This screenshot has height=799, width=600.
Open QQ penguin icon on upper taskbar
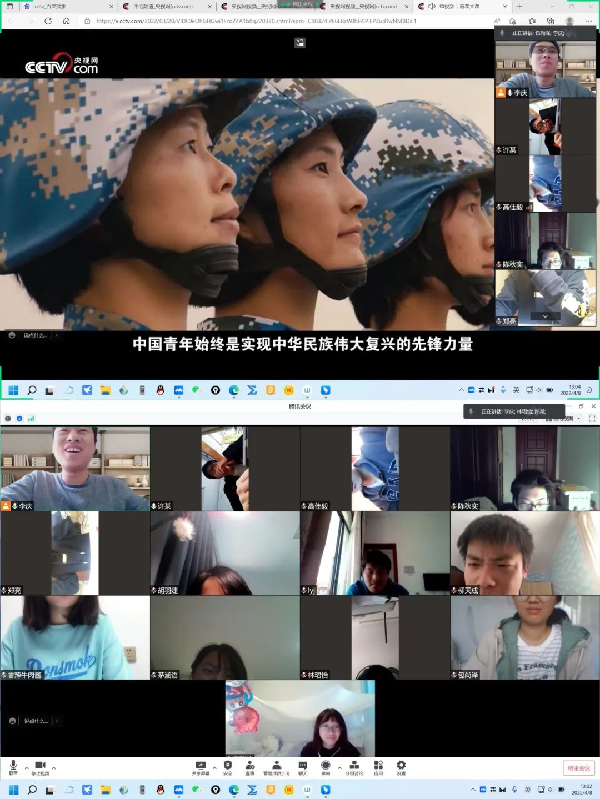click(161, 390)
